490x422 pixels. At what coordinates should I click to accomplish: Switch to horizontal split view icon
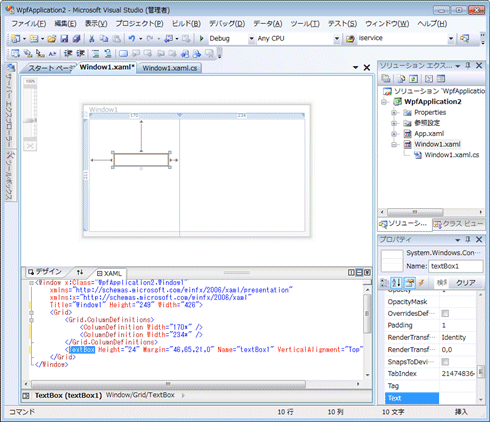pyautogui.click(x=359, y=273)
